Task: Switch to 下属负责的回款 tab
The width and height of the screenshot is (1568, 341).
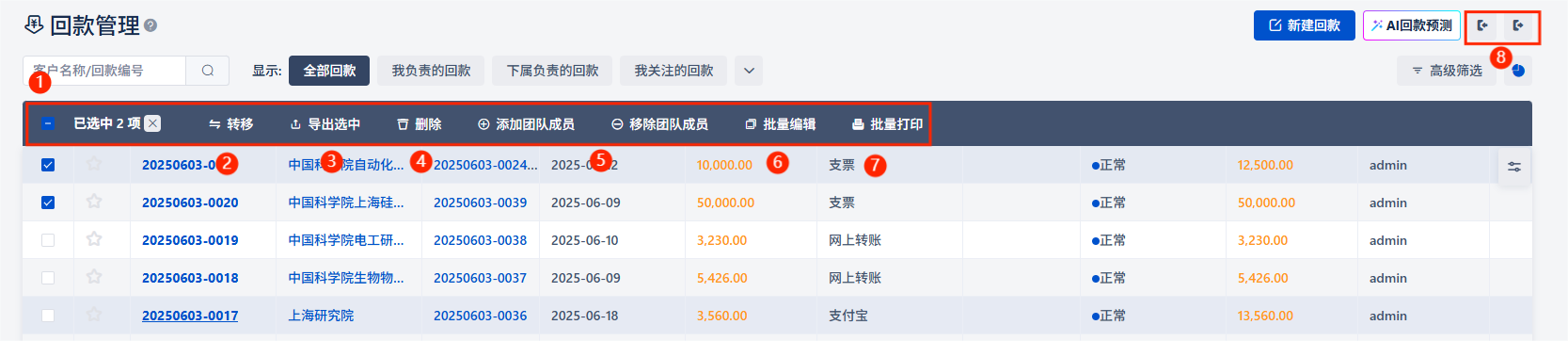Action: click(553, 71)
